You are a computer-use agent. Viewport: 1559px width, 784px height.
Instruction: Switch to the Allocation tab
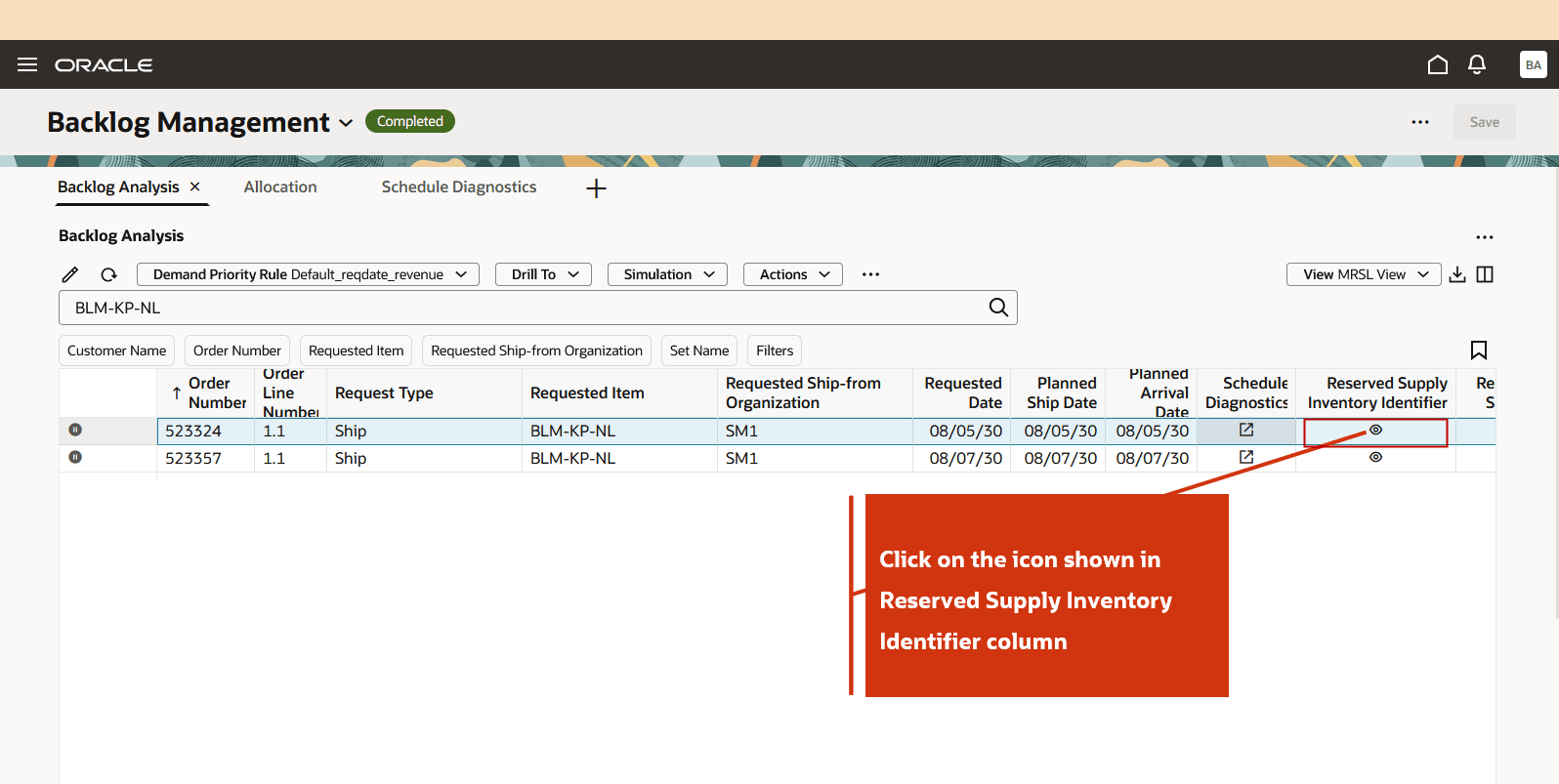pyautogui.click(x=280, y=186)
